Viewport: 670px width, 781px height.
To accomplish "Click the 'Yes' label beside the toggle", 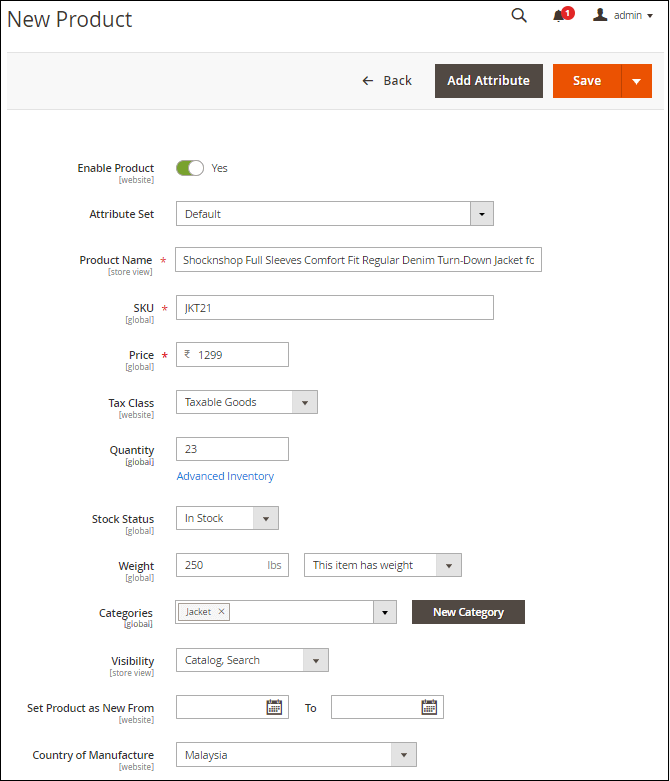I will pyautogui.click(x=219, y=168).
